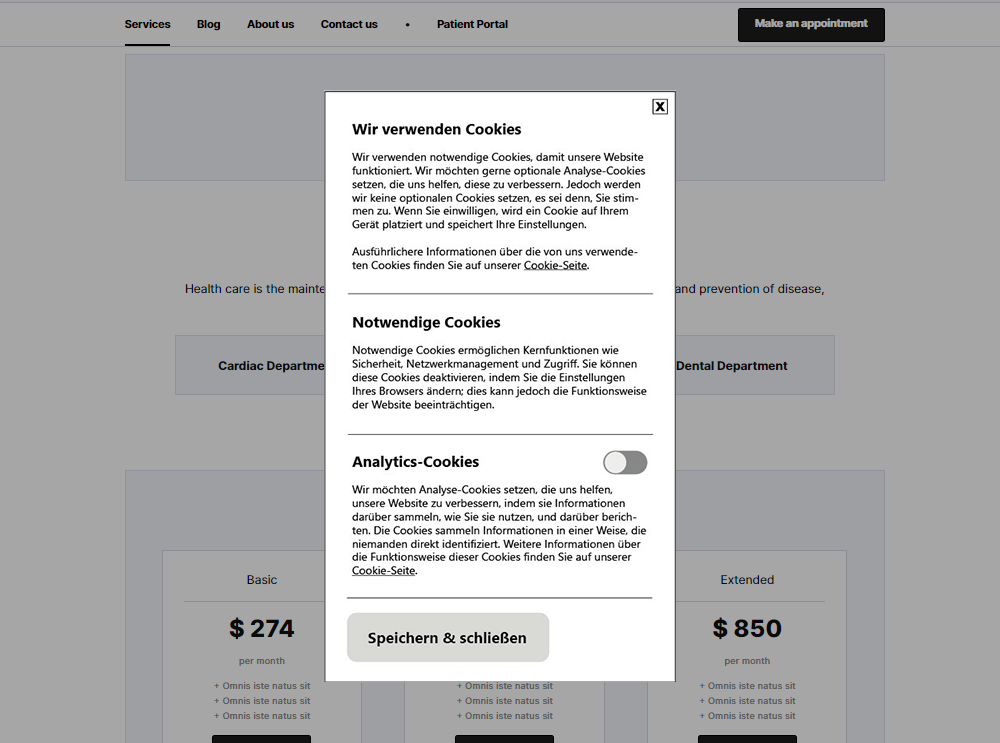Click per month under the $ 274 price
This screenshot has width=1000, height=743.
[x=261, y=661]
